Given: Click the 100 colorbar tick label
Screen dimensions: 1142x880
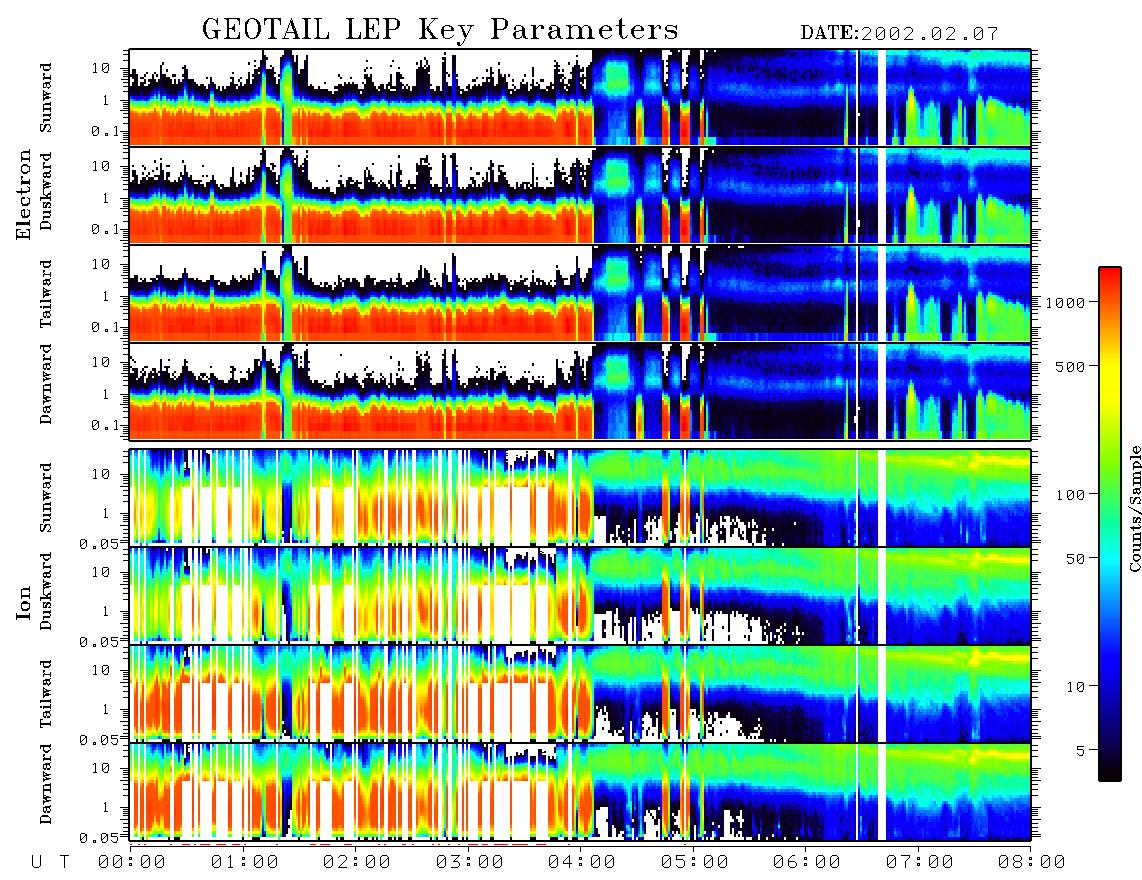Looking at the screenshot, I should tap(1070, 495).
